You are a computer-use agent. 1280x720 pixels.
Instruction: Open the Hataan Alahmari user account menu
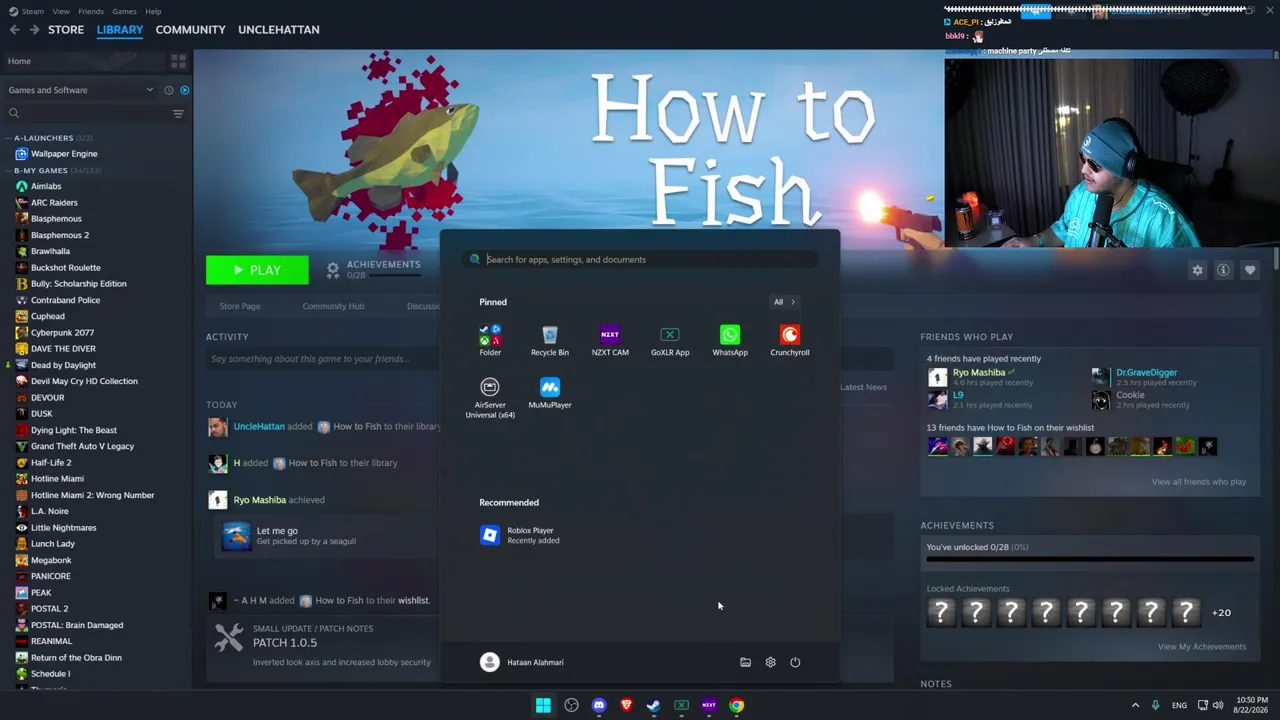coord(522,662)
